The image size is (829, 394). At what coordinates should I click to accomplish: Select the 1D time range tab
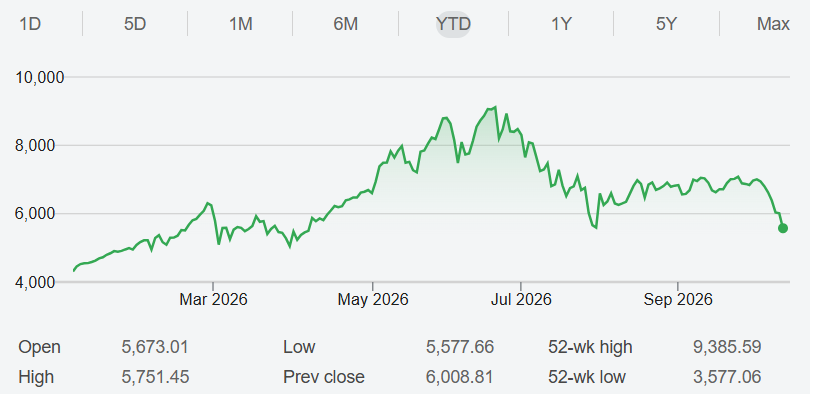[30, 24]
